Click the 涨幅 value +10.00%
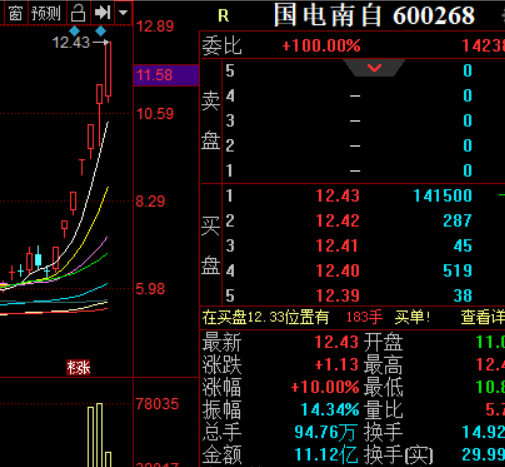505x467 pixels. pyautogui.click(x=325, y=387)
